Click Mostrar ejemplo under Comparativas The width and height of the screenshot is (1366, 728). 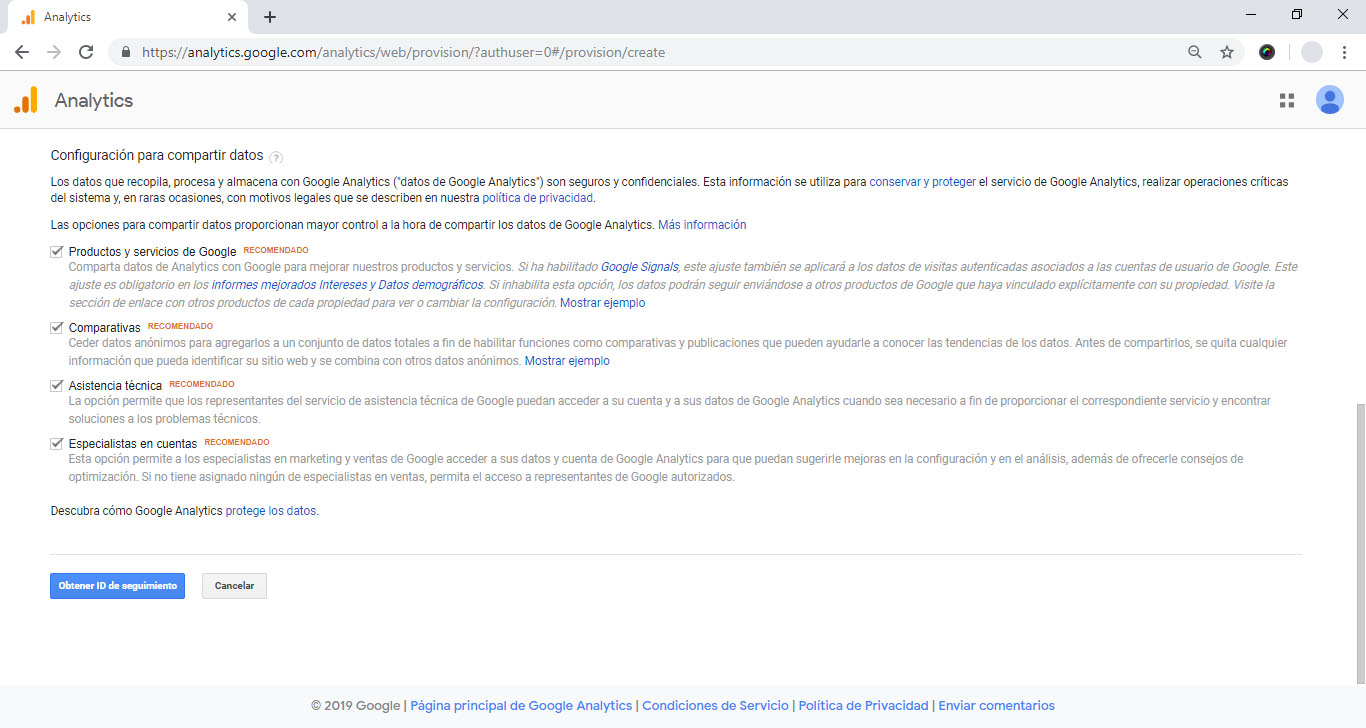pyautogui.click(x=567, y=361)
